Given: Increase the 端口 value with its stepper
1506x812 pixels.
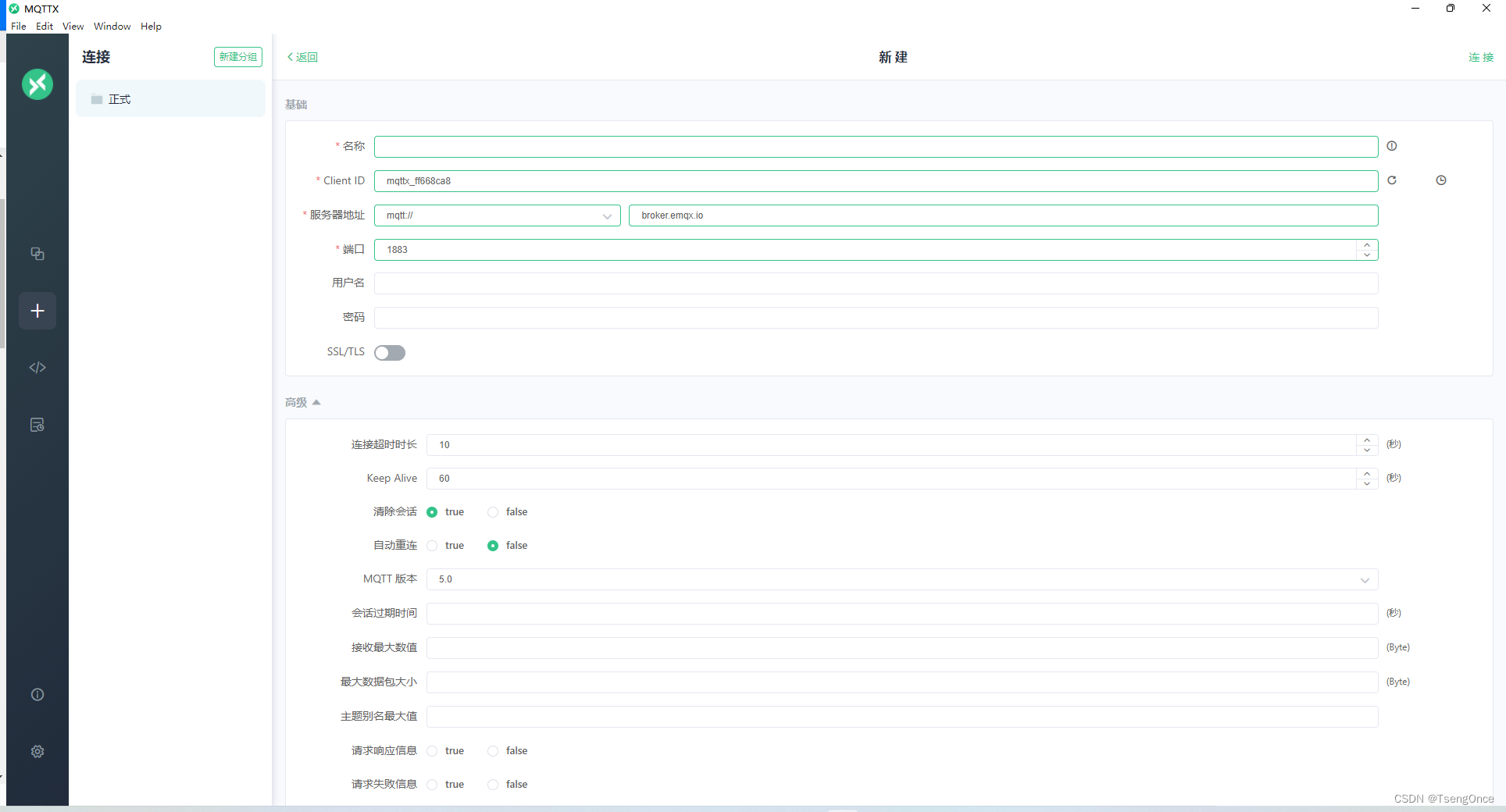Looking at the screenshot, I should click(x=1366, y=244).
